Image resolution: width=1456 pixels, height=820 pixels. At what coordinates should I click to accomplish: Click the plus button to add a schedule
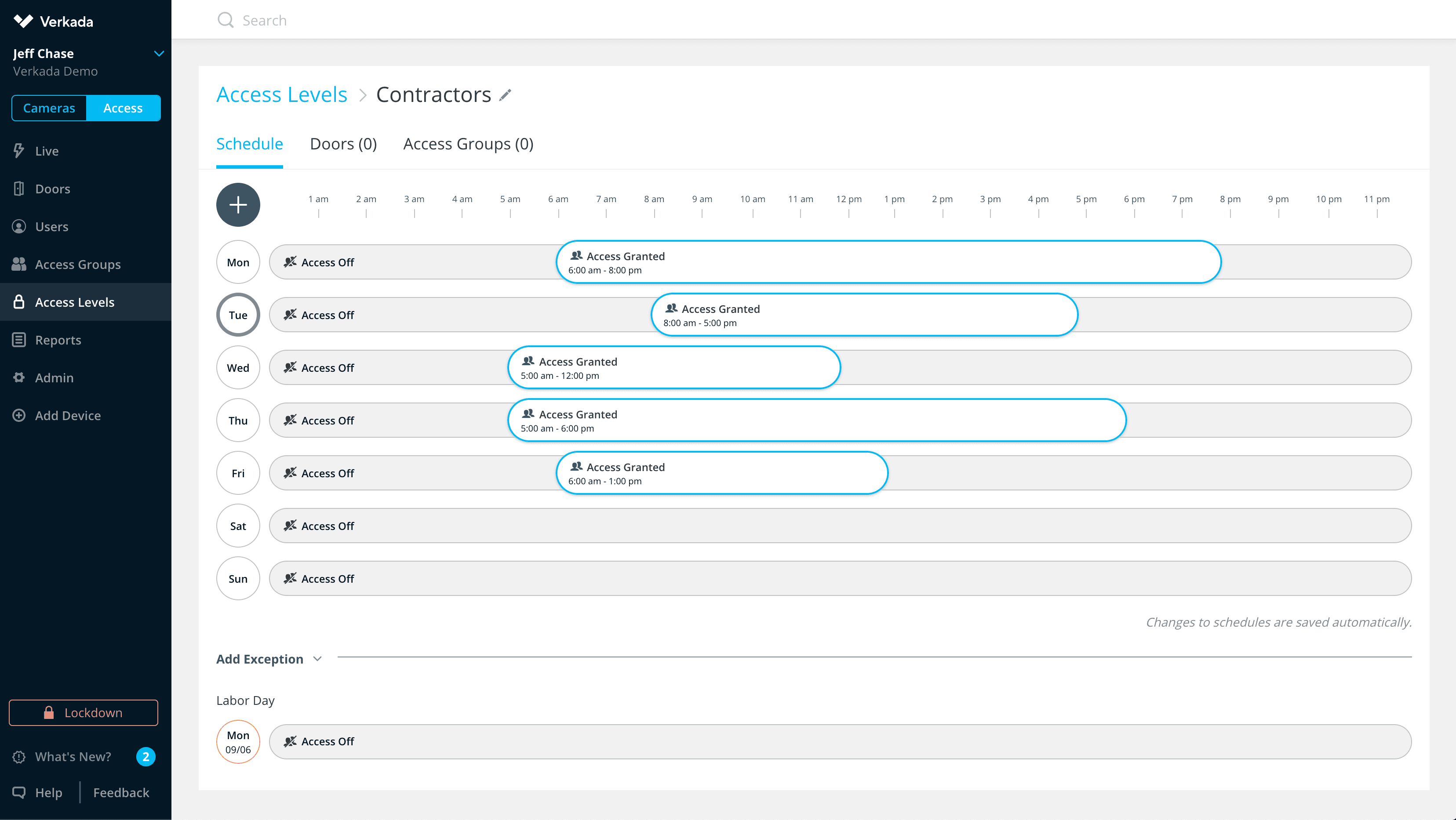point(238,205)
